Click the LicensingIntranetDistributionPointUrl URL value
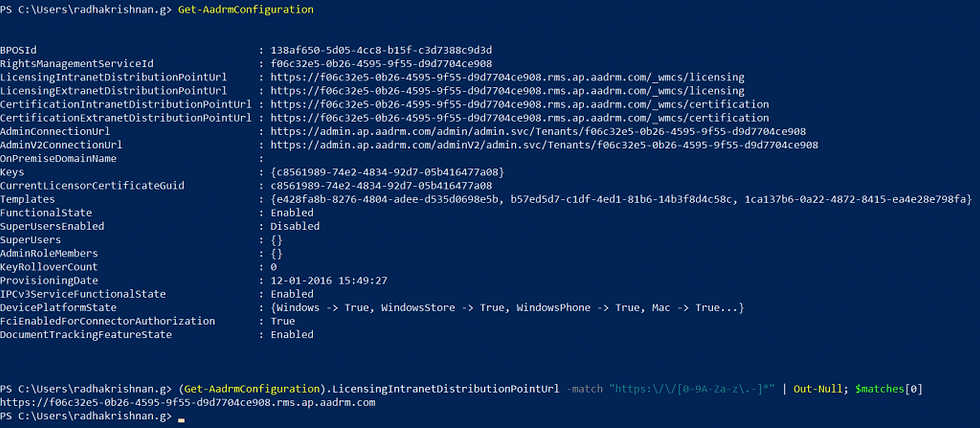 [507, 77]
